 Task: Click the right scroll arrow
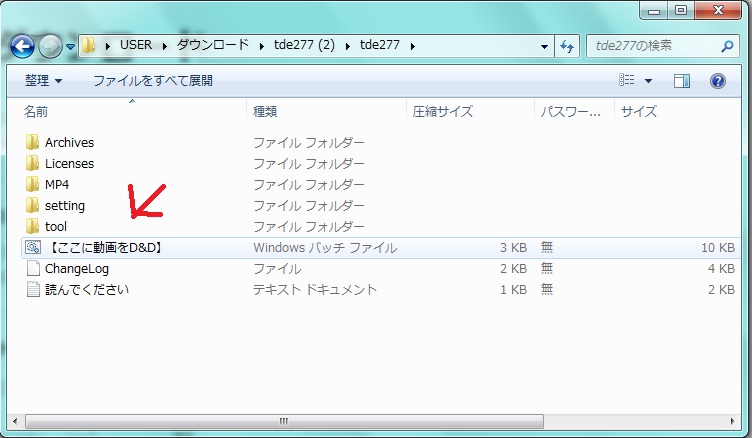coord(732,421)
